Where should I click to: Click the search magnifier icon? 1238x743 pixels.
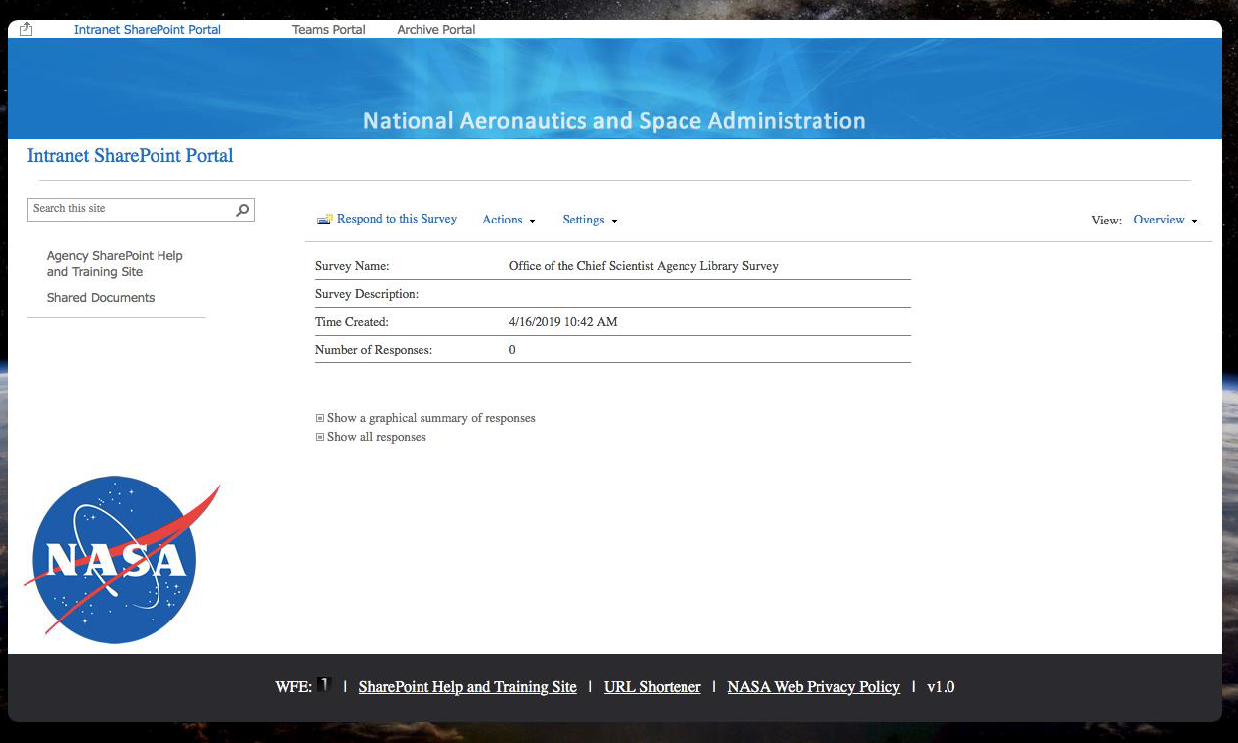click(x=242, y=210)
